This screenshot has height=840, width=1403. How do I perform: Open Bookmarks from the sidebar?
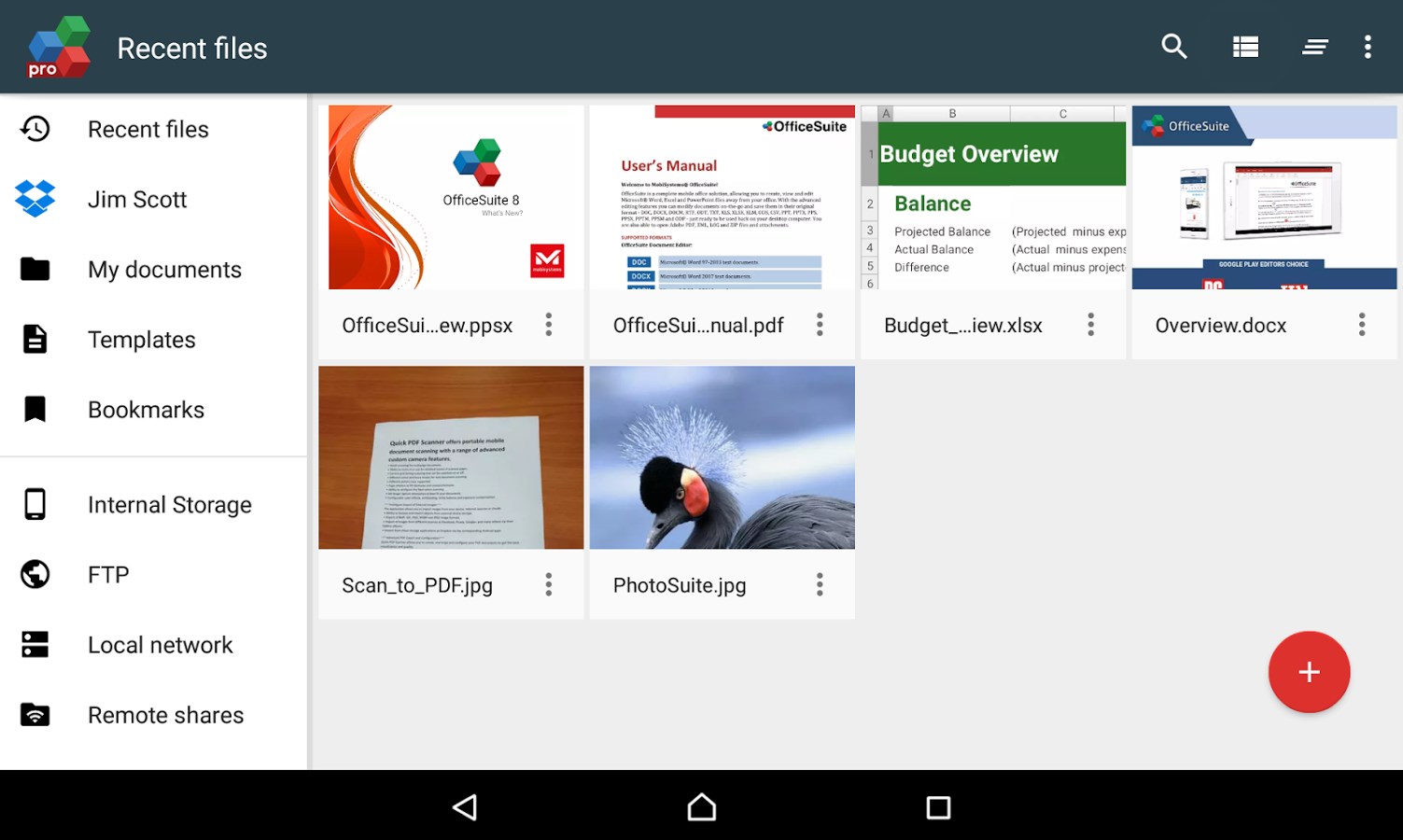[35, 409]
